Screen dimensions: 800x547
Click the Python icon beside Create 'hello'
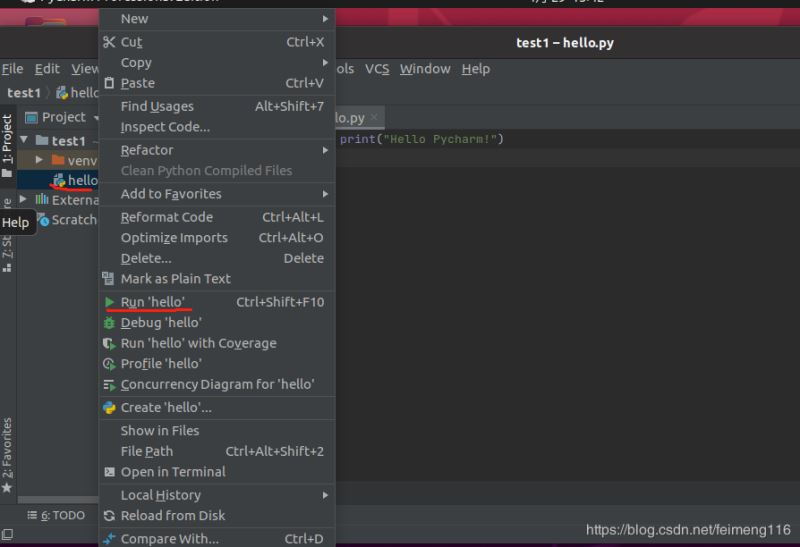coord(109,408)
